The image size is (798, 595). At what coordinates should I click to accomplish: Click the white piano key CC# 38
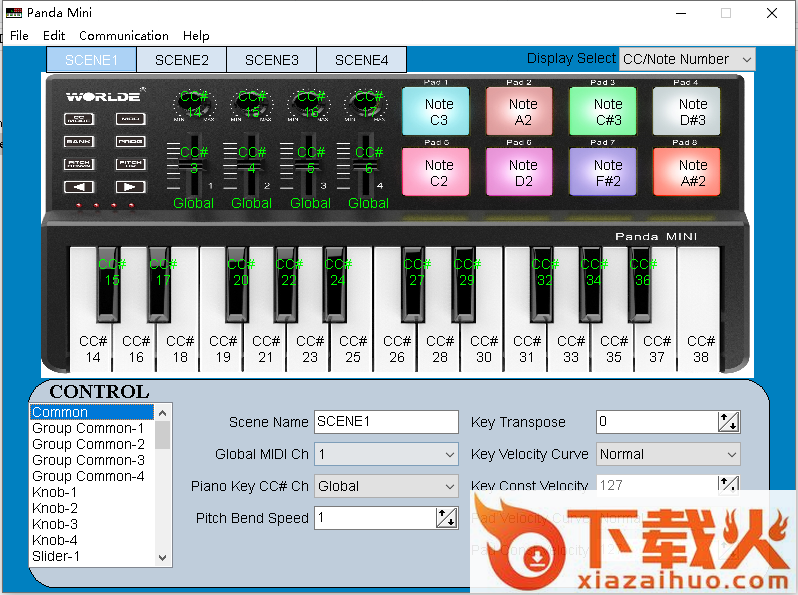698,349
